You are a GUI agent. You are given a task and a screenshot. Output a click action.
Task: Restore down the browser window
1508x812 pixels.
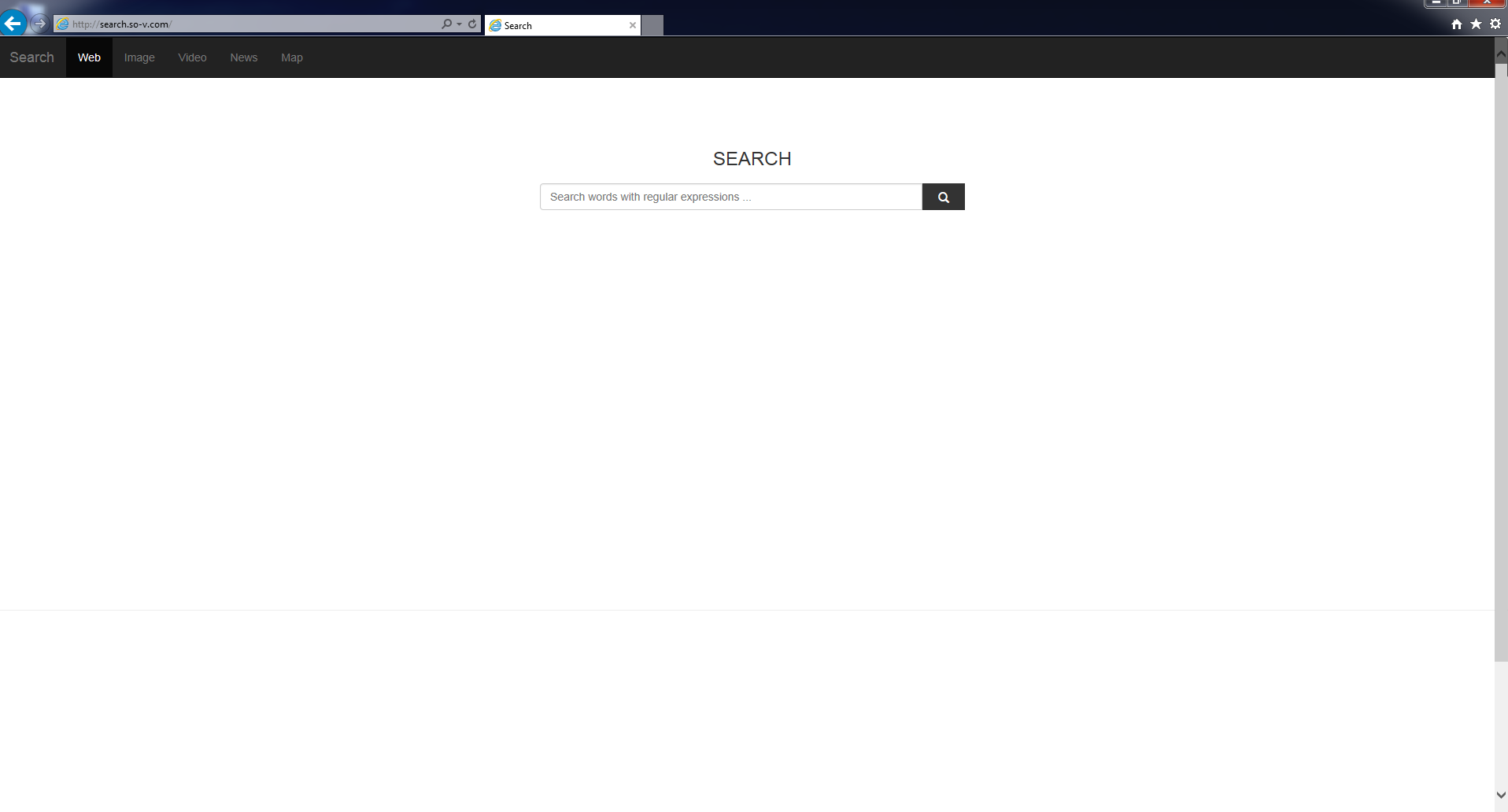[1457, 3]
